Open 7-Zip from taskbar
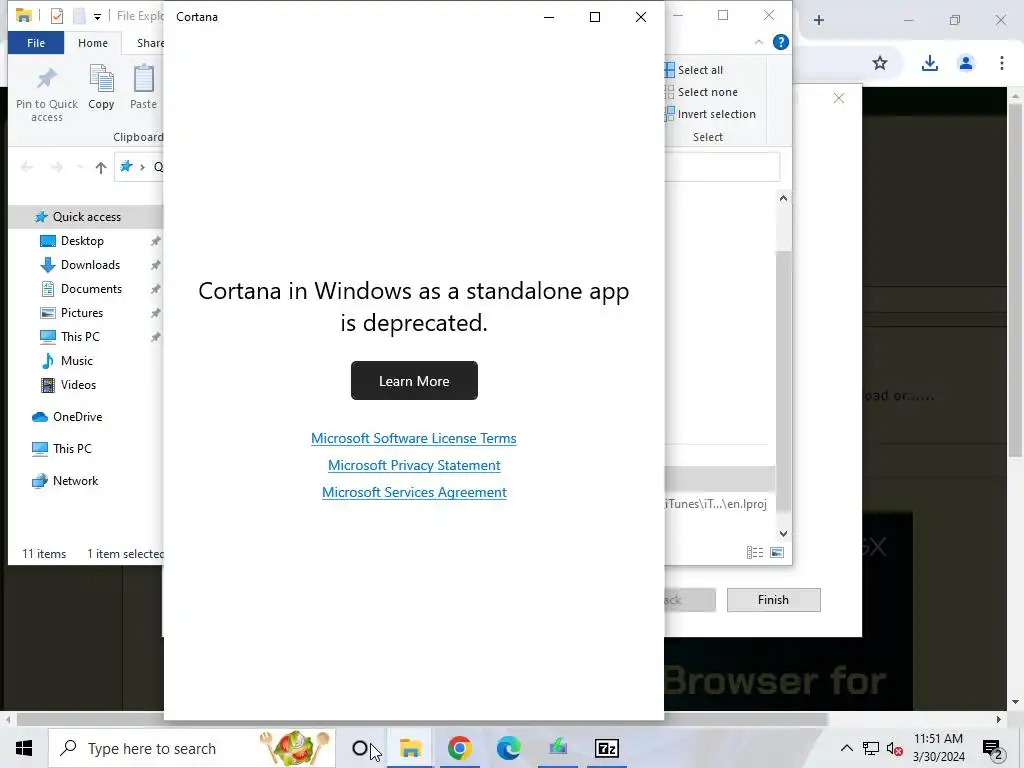Image resolution: width=1024 pixels, height=768 pixels. (607, 748)
